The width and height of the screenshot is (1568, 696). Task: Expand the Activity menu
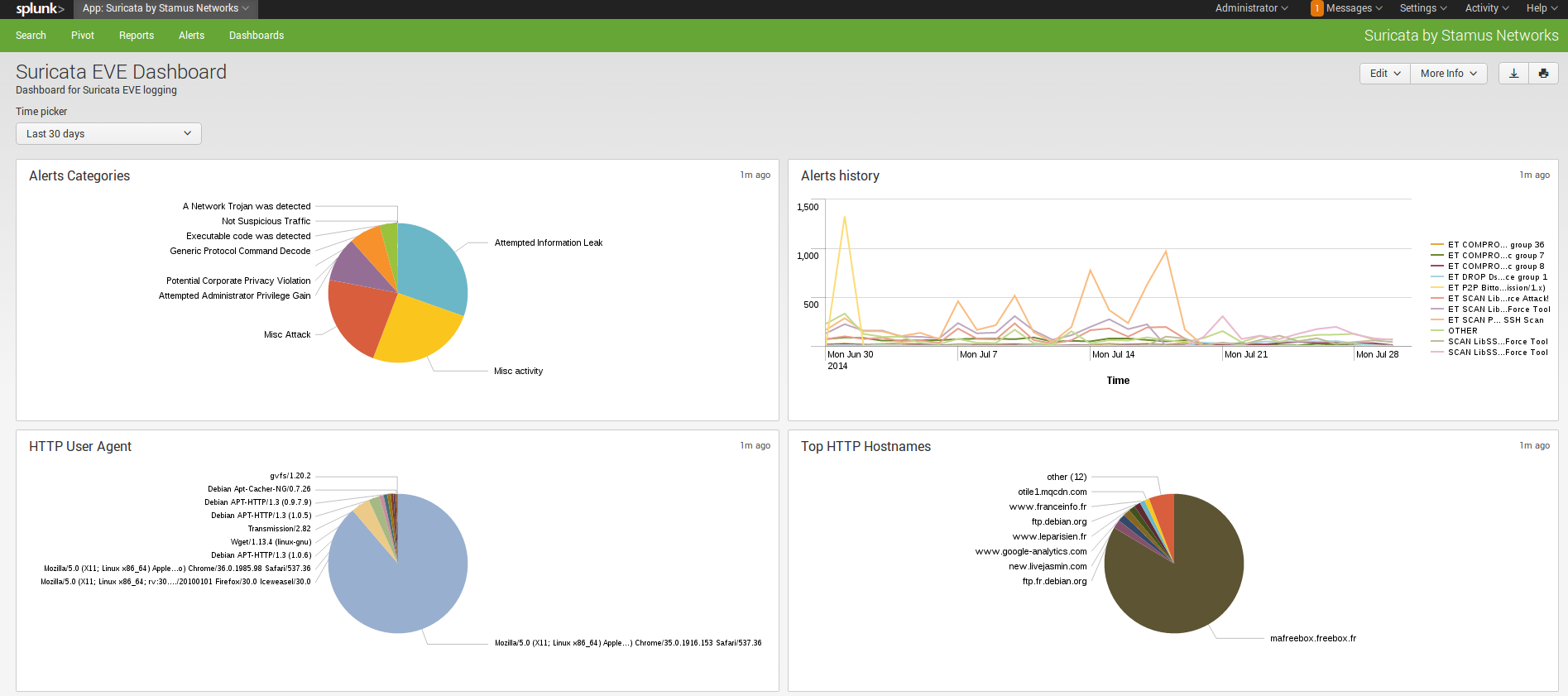pos(1487,8)
